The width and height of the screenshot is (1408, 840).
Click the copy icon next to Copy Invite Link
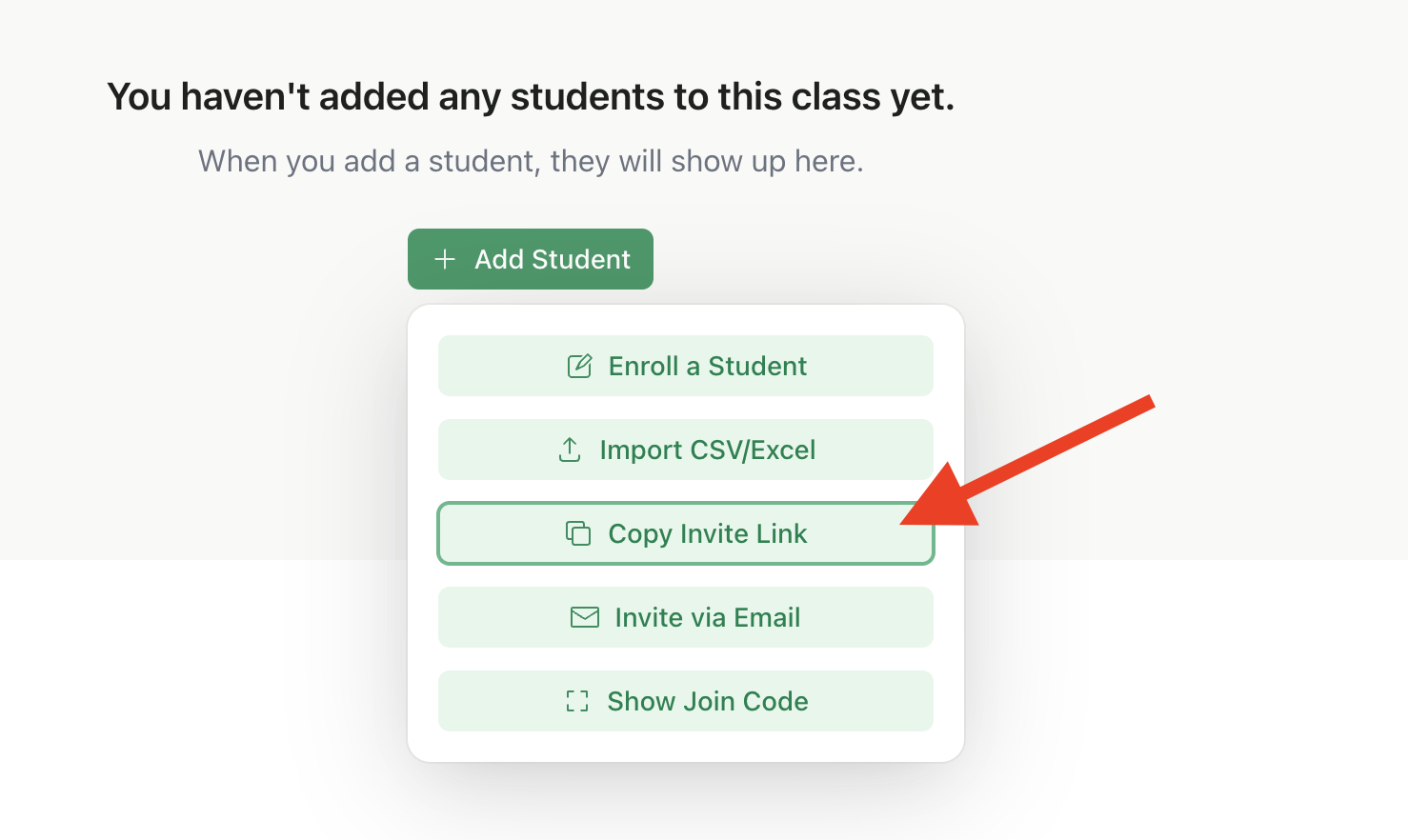click(577, 533)
